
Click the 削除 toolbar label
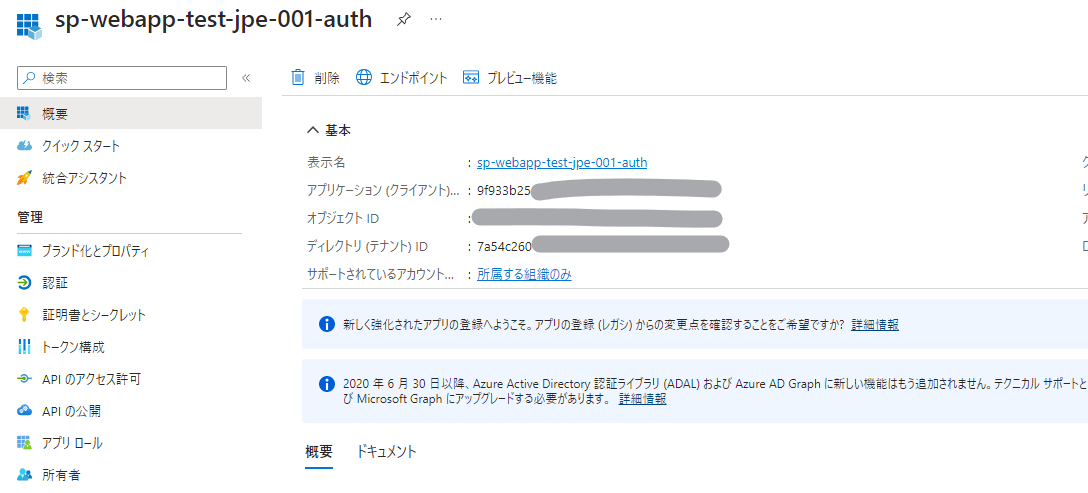point(327,78)
